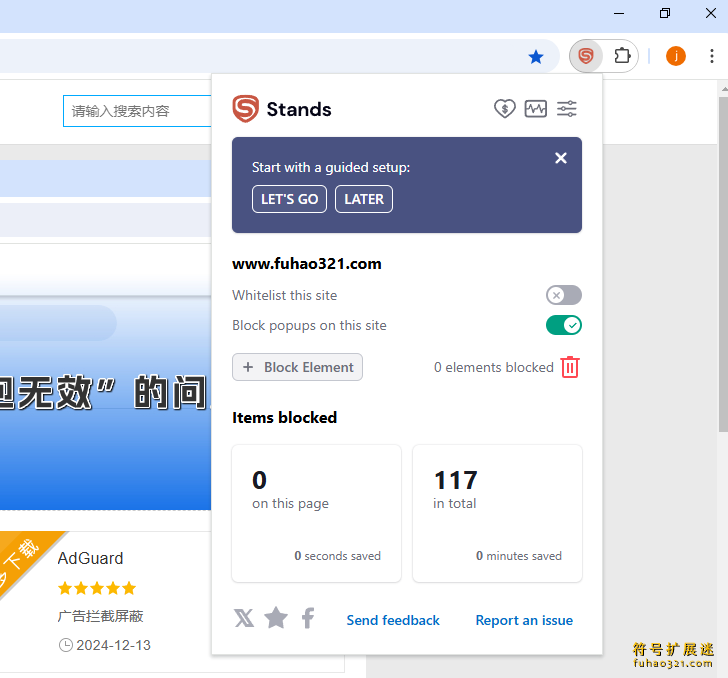Click the red trash icon
Image resolution: width=728 pixels, height=678 pixels.
pyautogui.click(x=570, y=367)
